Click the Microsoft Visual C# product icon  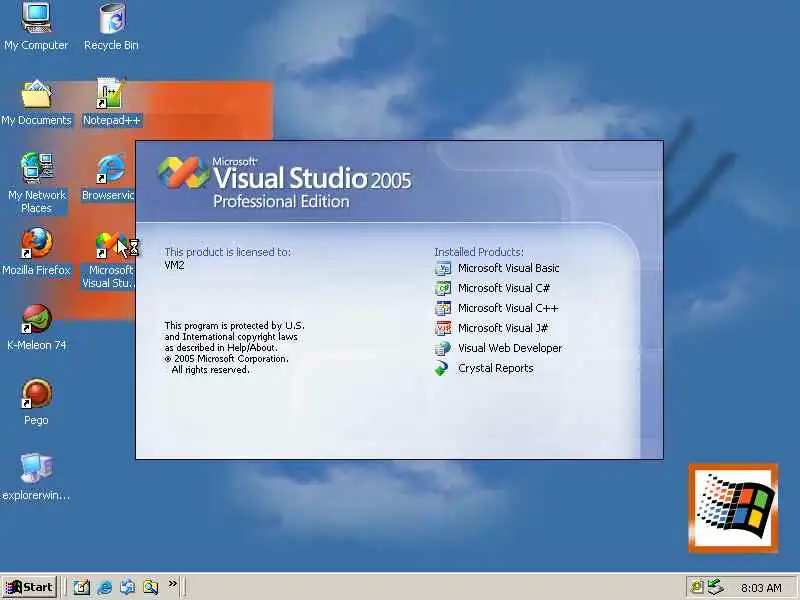pyautogui.click(x=443, y=288)
